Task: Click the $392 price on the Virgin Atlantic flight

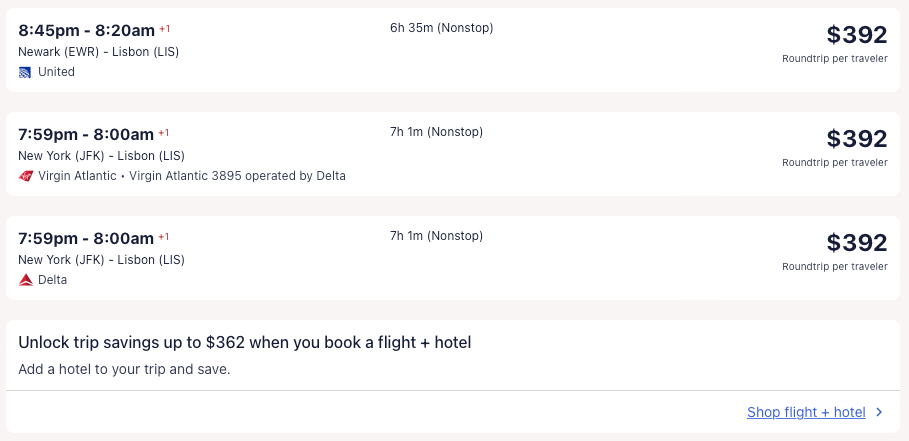Action: (856, 139)
